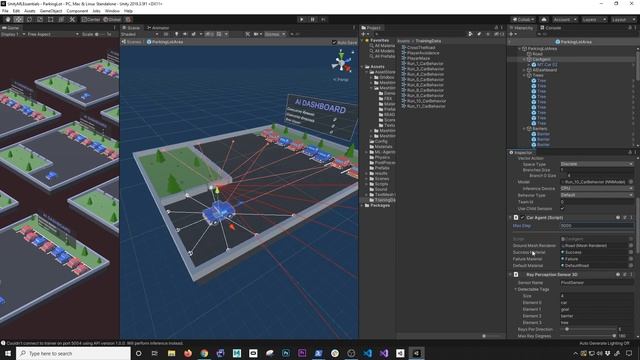Switch to the Animator tab
This screenshot has width=640, height=360.
pos(158,28)
